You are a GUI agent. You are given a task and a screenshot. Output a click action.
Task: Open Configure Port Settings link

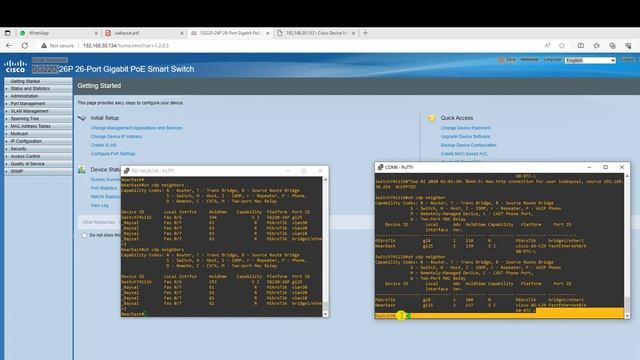pyautogui.click(x=113, y=154)
